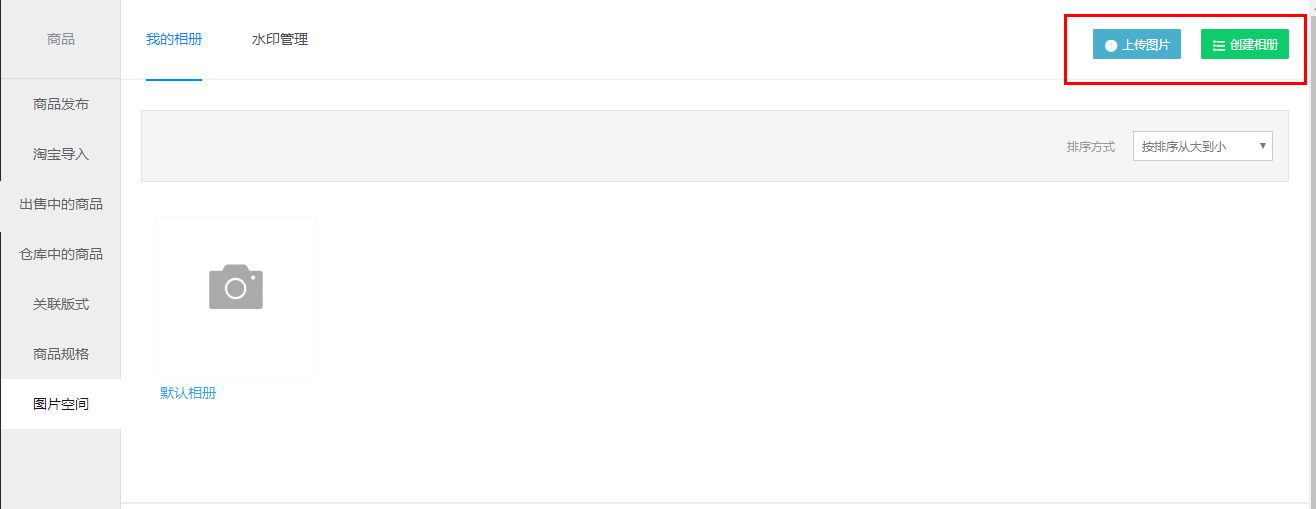Click the list icon on 创建相册 button
This screenshot has height=509, width=1316.
pyautogui.click(x=1219, y=46)
